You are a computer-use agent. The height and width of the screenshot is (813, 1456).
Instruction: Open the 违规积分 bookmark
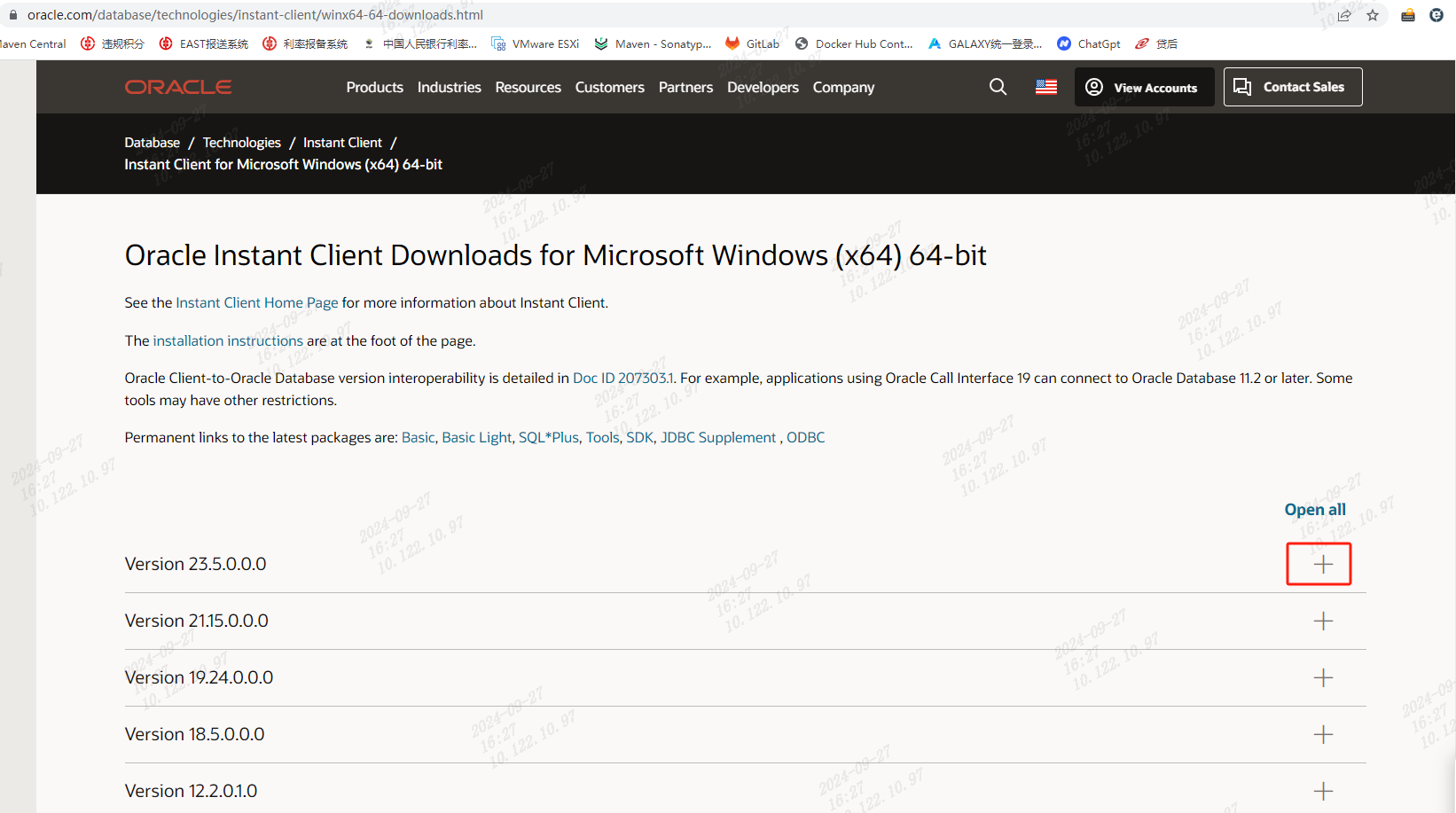(113, 43)
